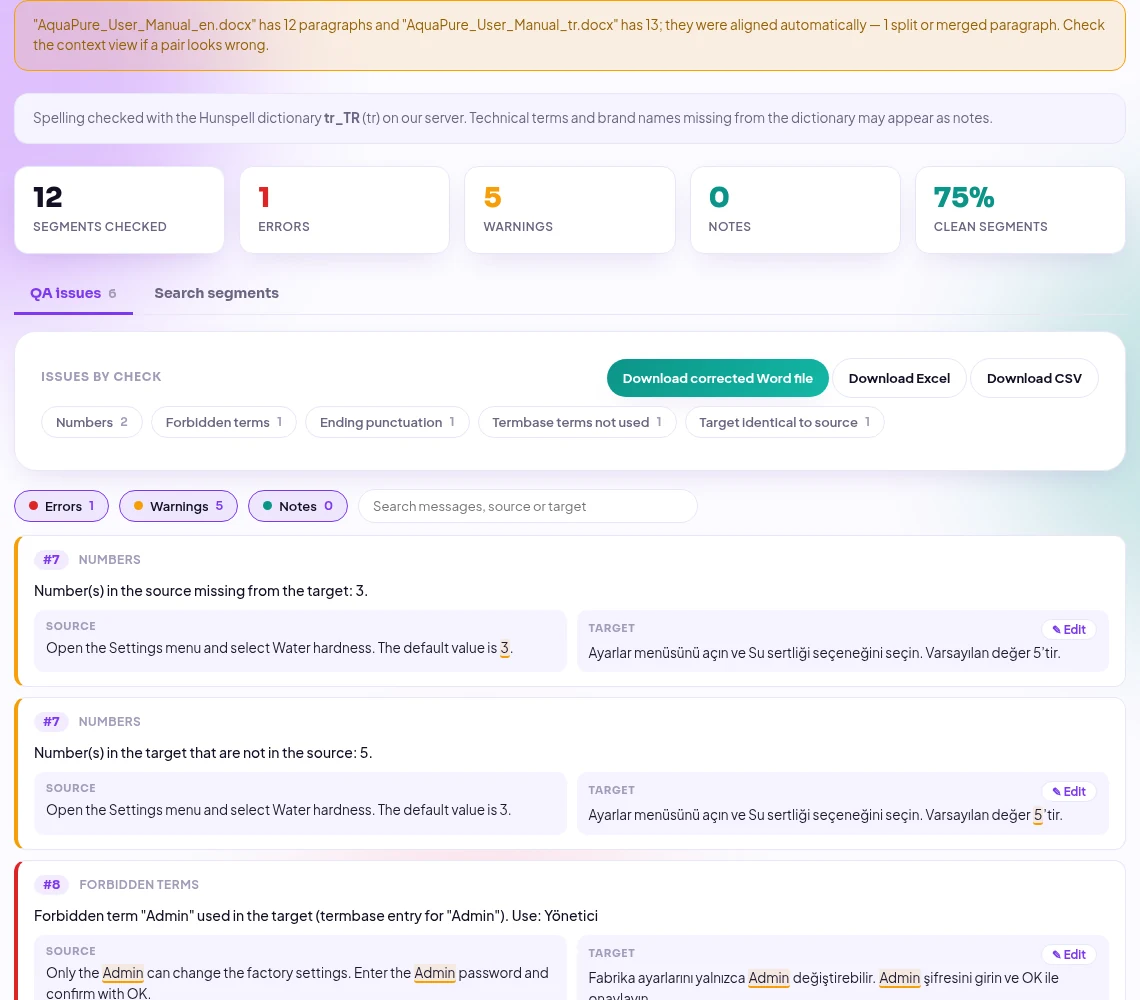Open the QA issues tab
Image resolution: width=1140 pixels, height=1000 pixels.
click(x=73, y=293)
